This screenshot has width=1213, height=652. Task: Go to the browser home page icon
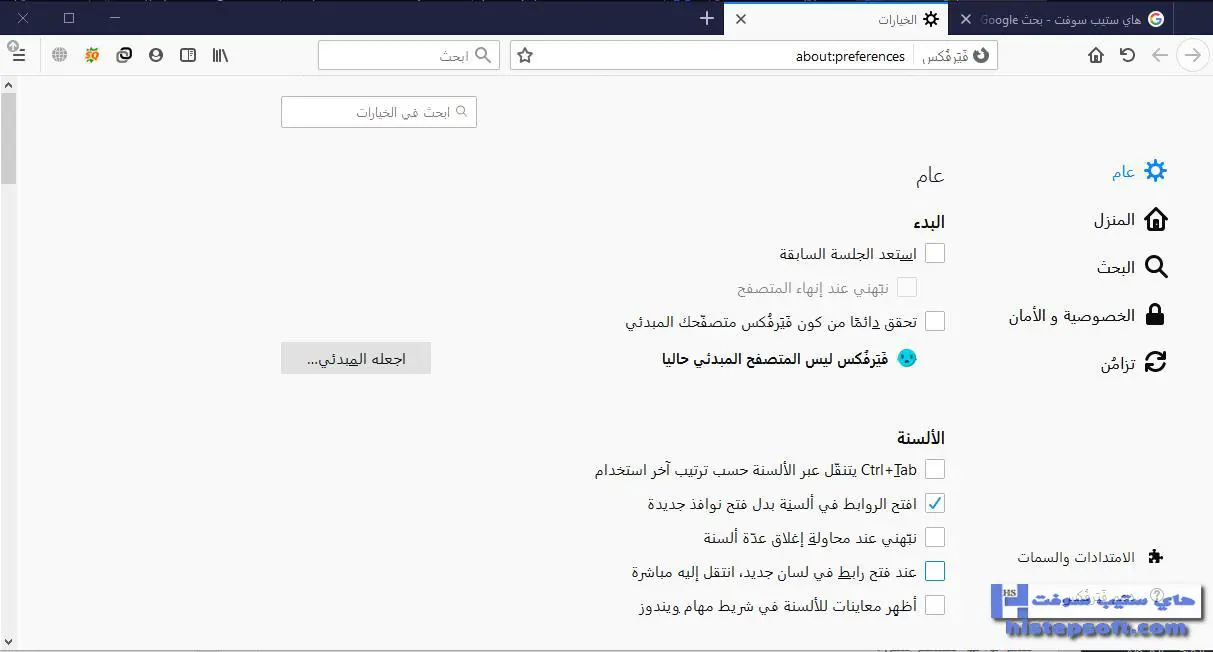(1096, 55)
